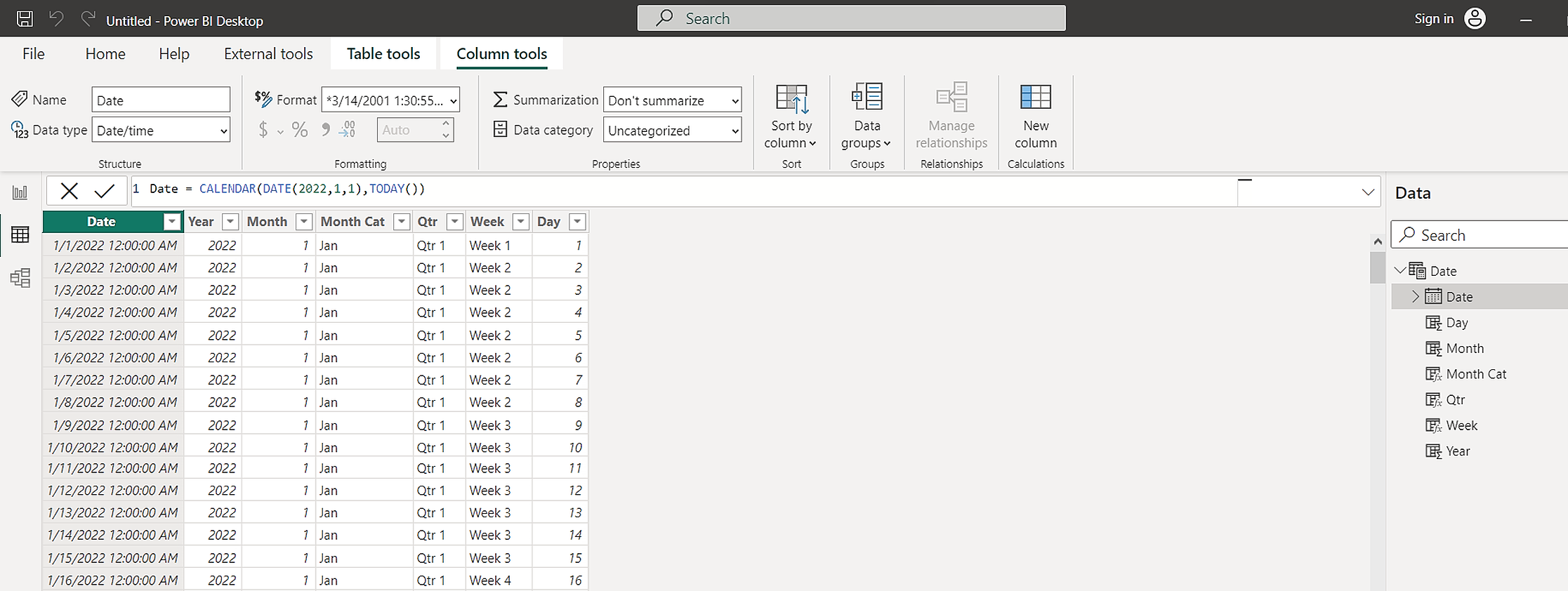
Task: Open Sort by column menu
Action: pyautogui.click(x=791, y=116)
